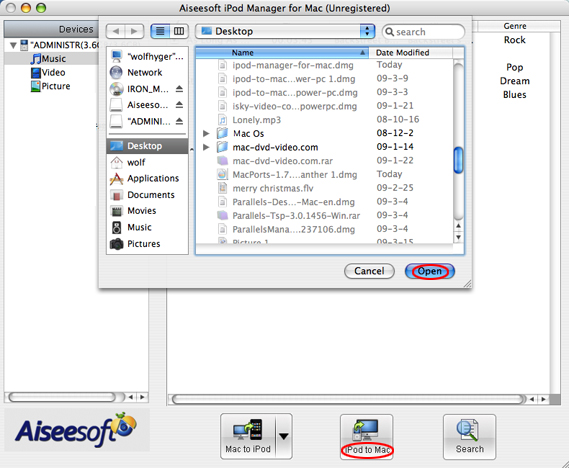Select Parallels-Tsp-3.0.1456-Win.rar file

(x=324, y=215)
